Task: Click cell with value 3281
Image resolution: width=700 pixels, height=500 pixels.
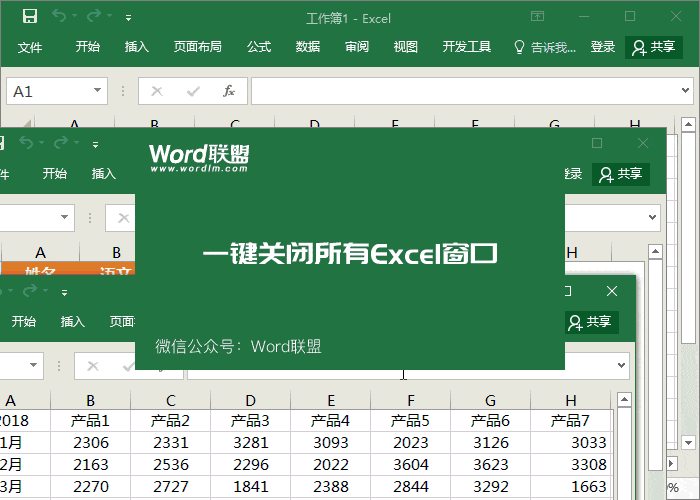Action: (250, 442)
